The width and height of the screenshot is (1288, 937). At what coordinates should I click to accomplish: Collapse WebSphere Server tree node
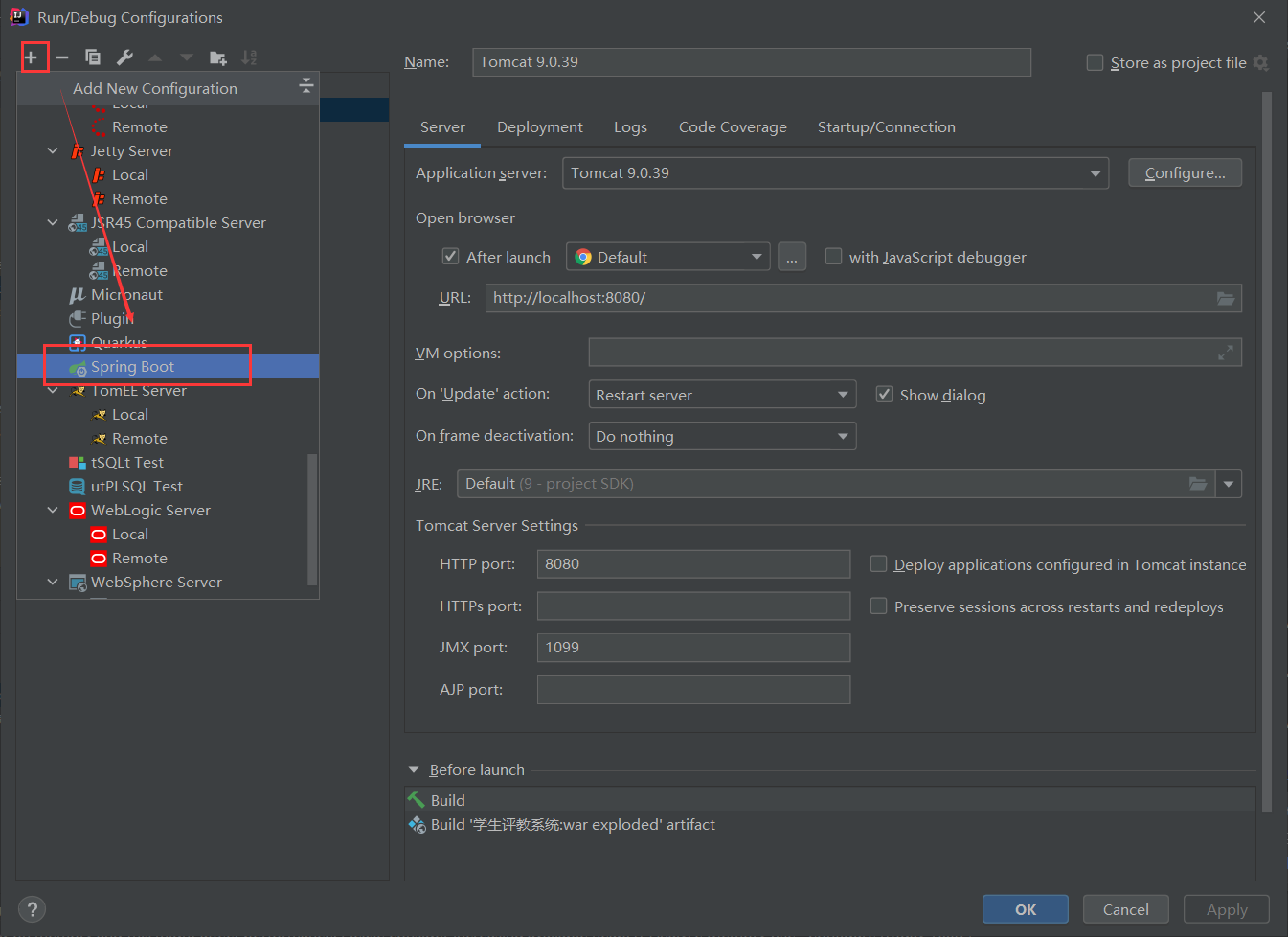click(x=53, y=583)
